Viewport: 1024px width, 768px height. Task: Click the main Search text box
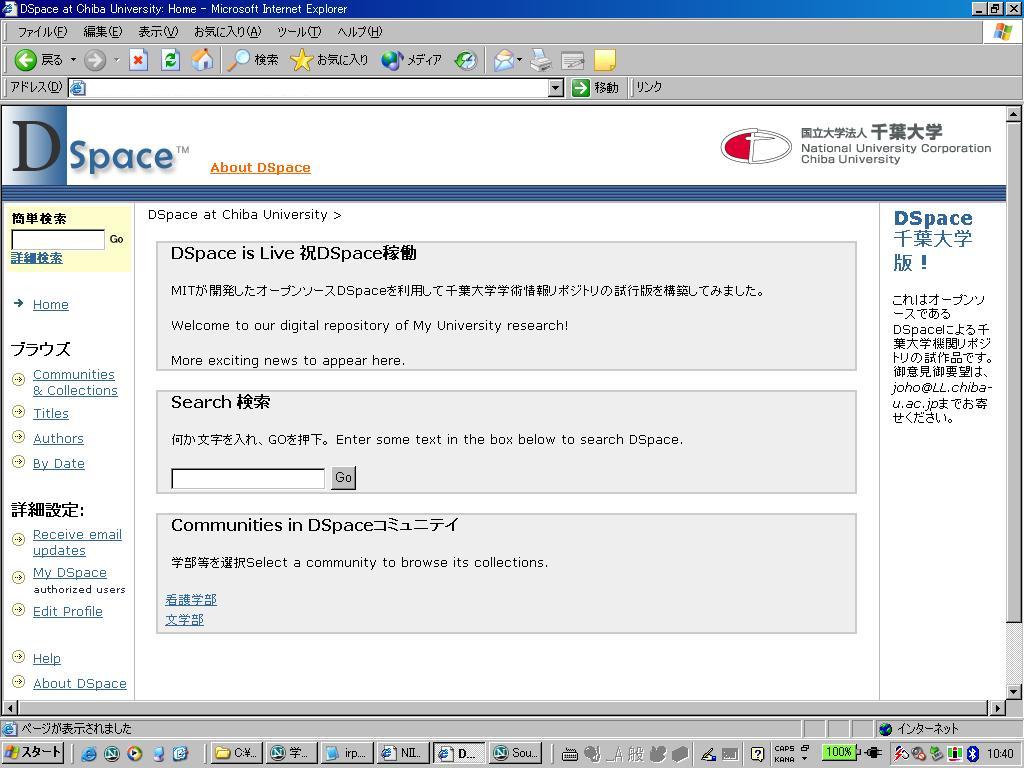248,478
